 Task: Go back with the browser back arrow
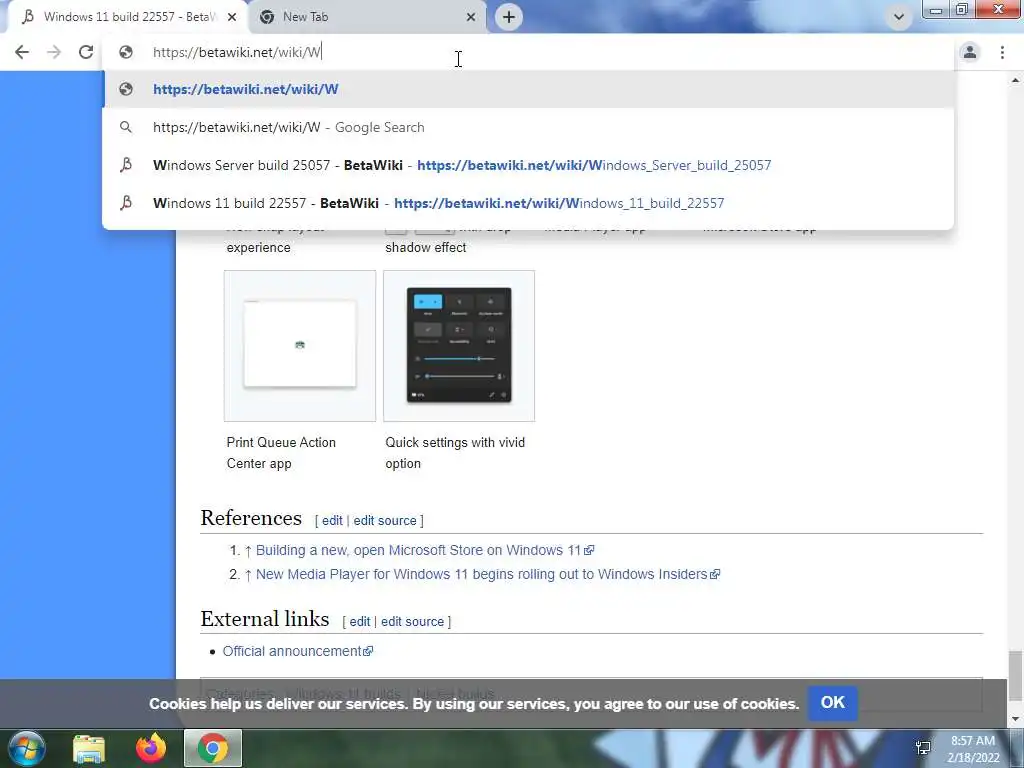[x=22, y=52]
